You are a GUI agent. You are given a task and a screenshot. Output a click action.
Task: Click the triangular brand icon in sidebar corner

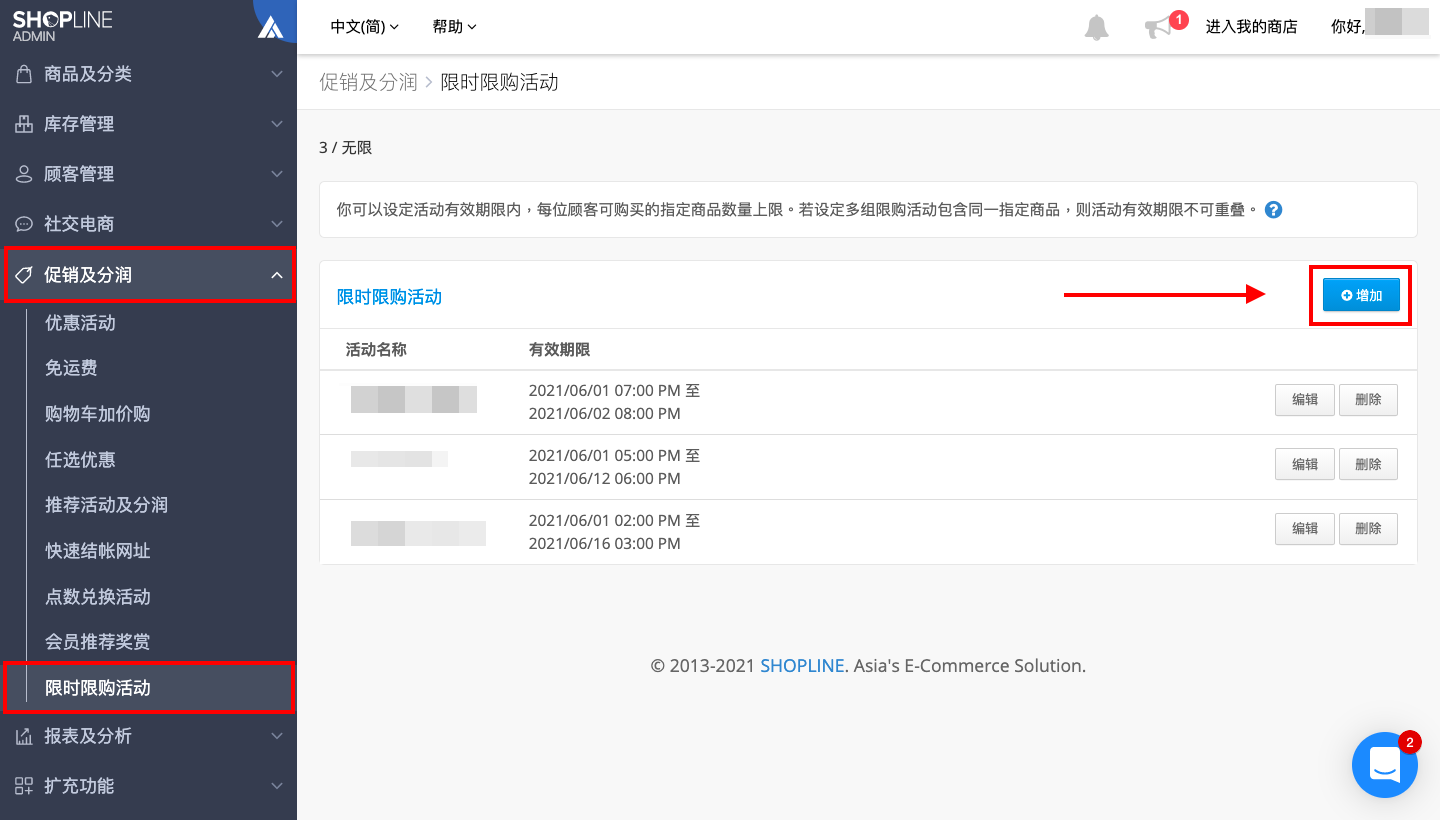pyautogui.click(x=271, y=27)
